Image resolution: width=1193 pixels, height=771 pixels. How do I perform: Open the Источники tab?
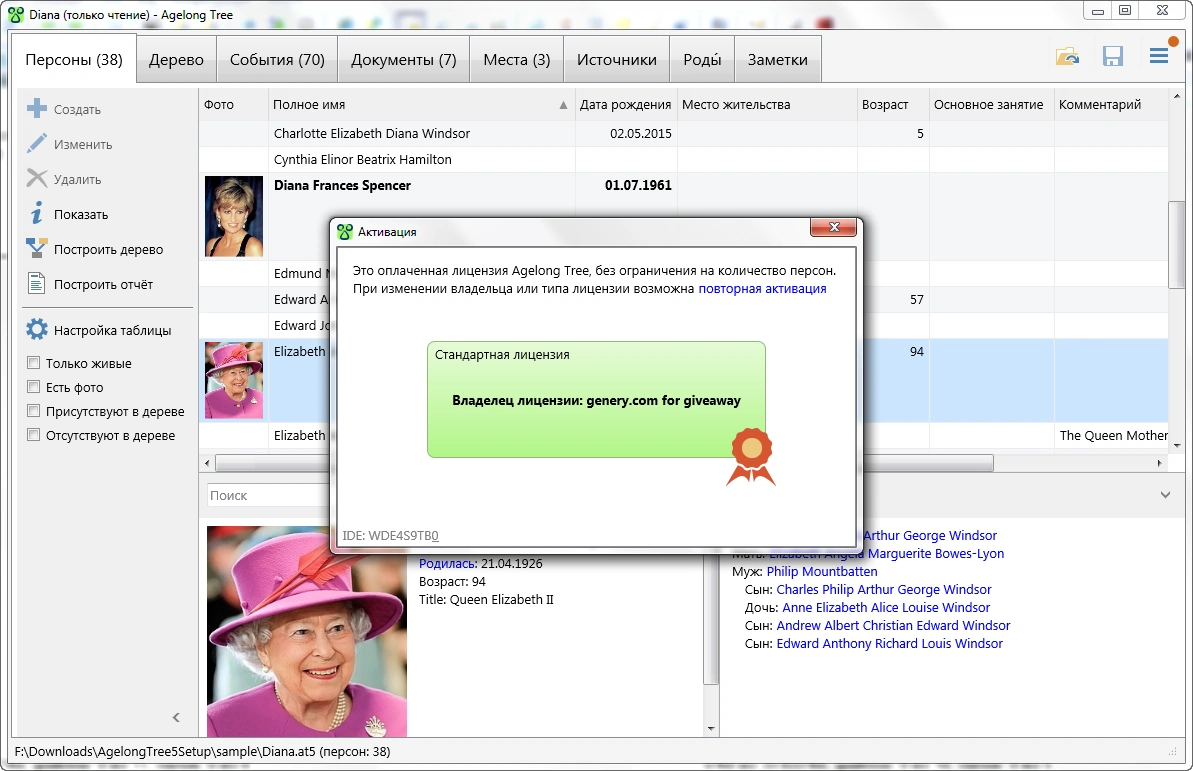(x=616, y=59)
